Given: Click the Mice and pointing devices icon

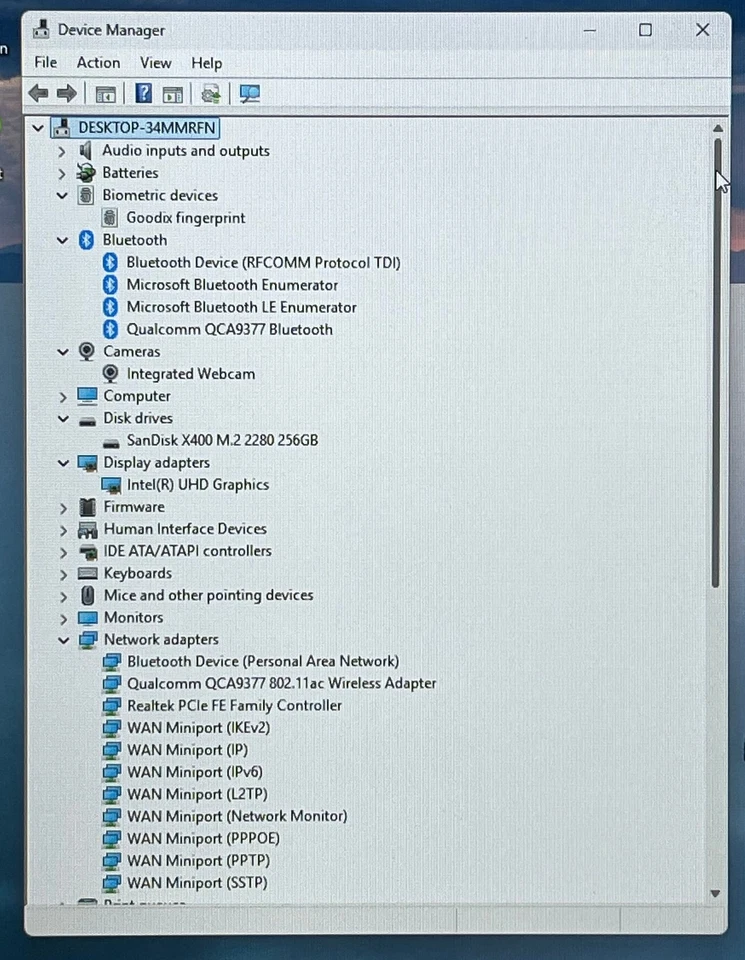Looking at the screenshot, I should click(x=88, y=595).
